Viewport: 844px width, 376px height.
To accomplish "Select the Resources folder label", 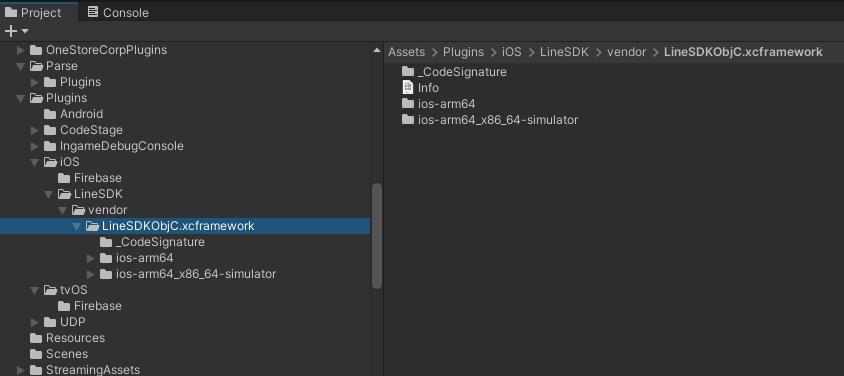I will 75,338.
